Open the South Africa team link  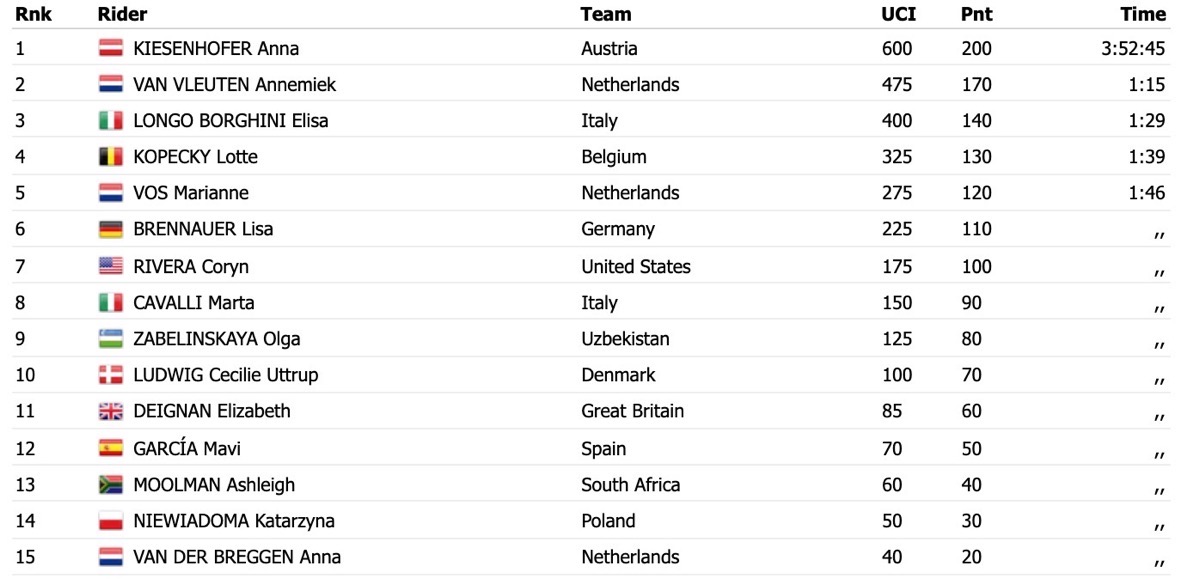click(x=630, y=485)
